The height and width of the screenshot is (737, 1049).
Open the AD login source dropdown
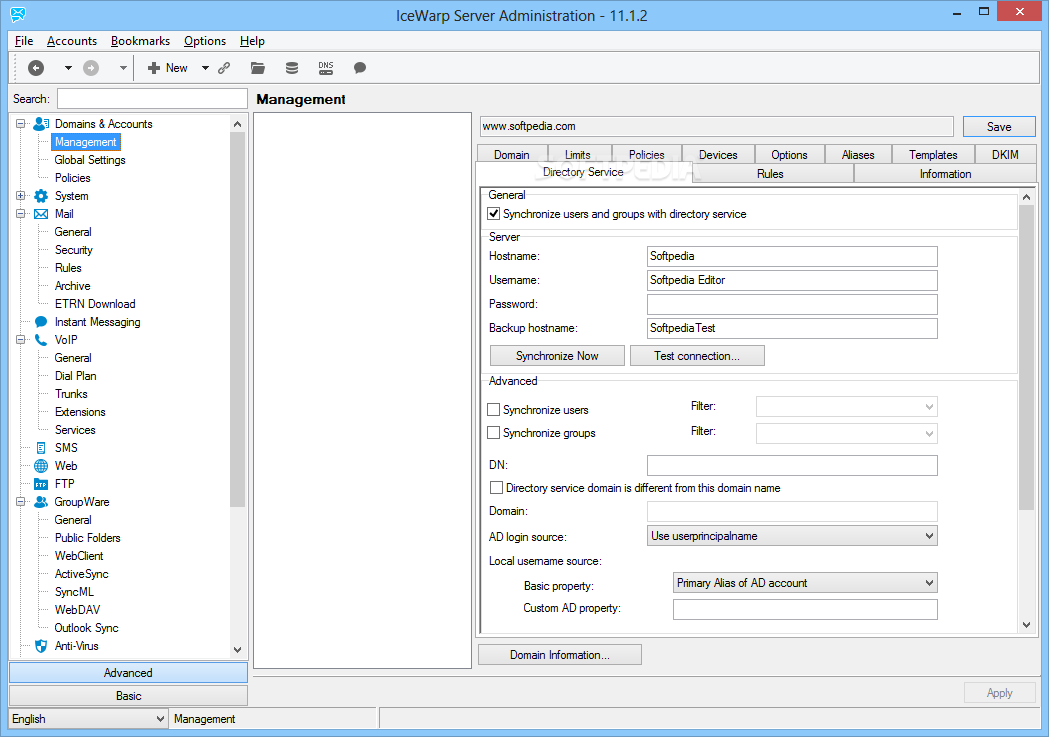click(792, 536)
